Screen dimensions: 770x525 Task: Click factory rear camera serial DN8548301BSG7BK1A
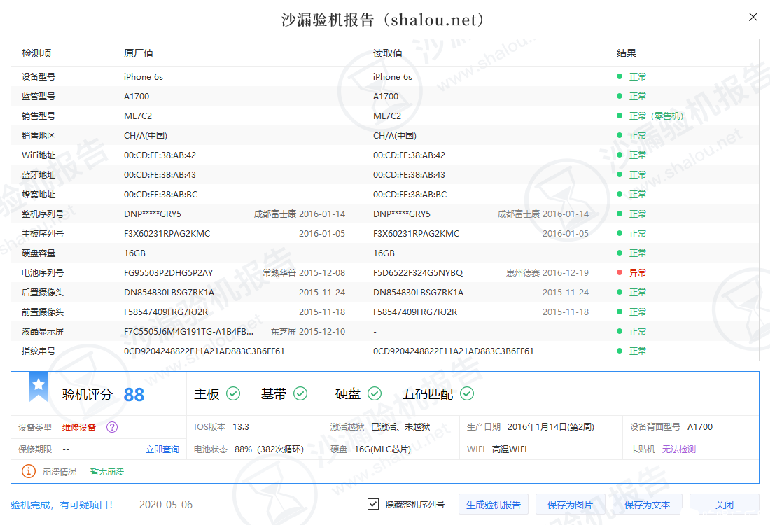(169, 292)
